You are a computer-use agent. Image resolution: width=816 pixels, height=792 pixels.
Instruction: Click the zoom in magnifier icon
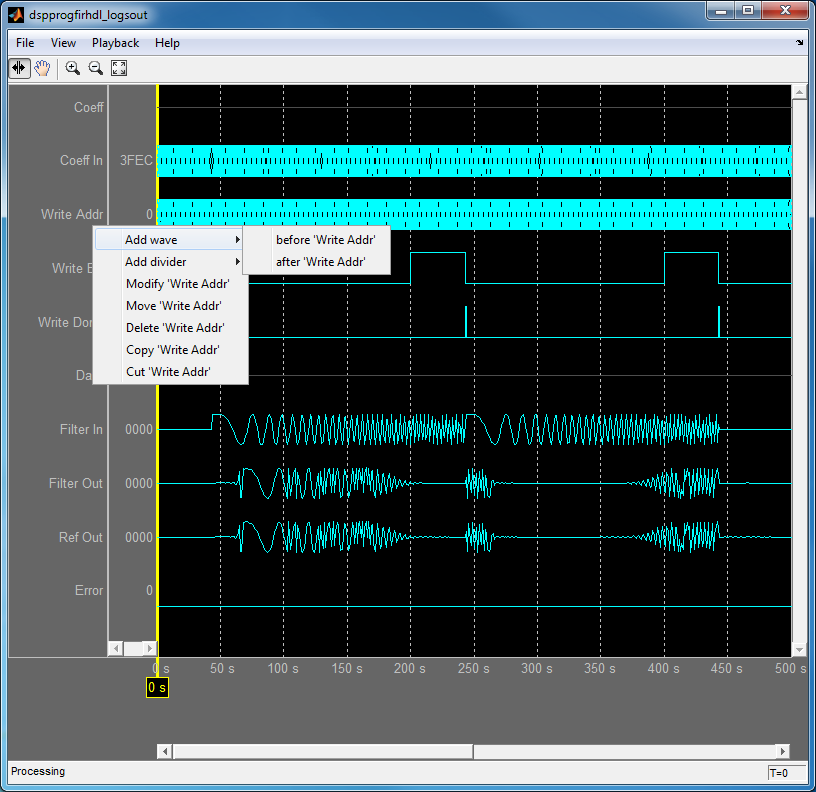(72, 68)
